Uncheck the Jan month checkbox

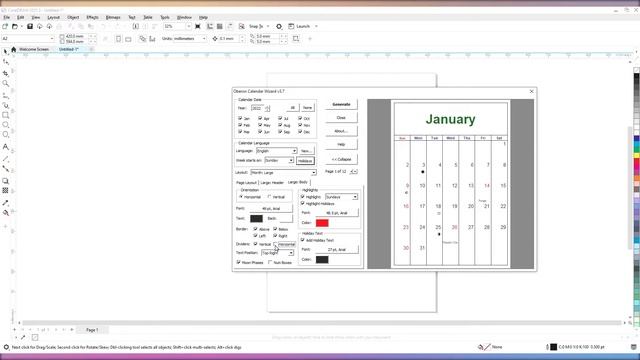point(240,118)
